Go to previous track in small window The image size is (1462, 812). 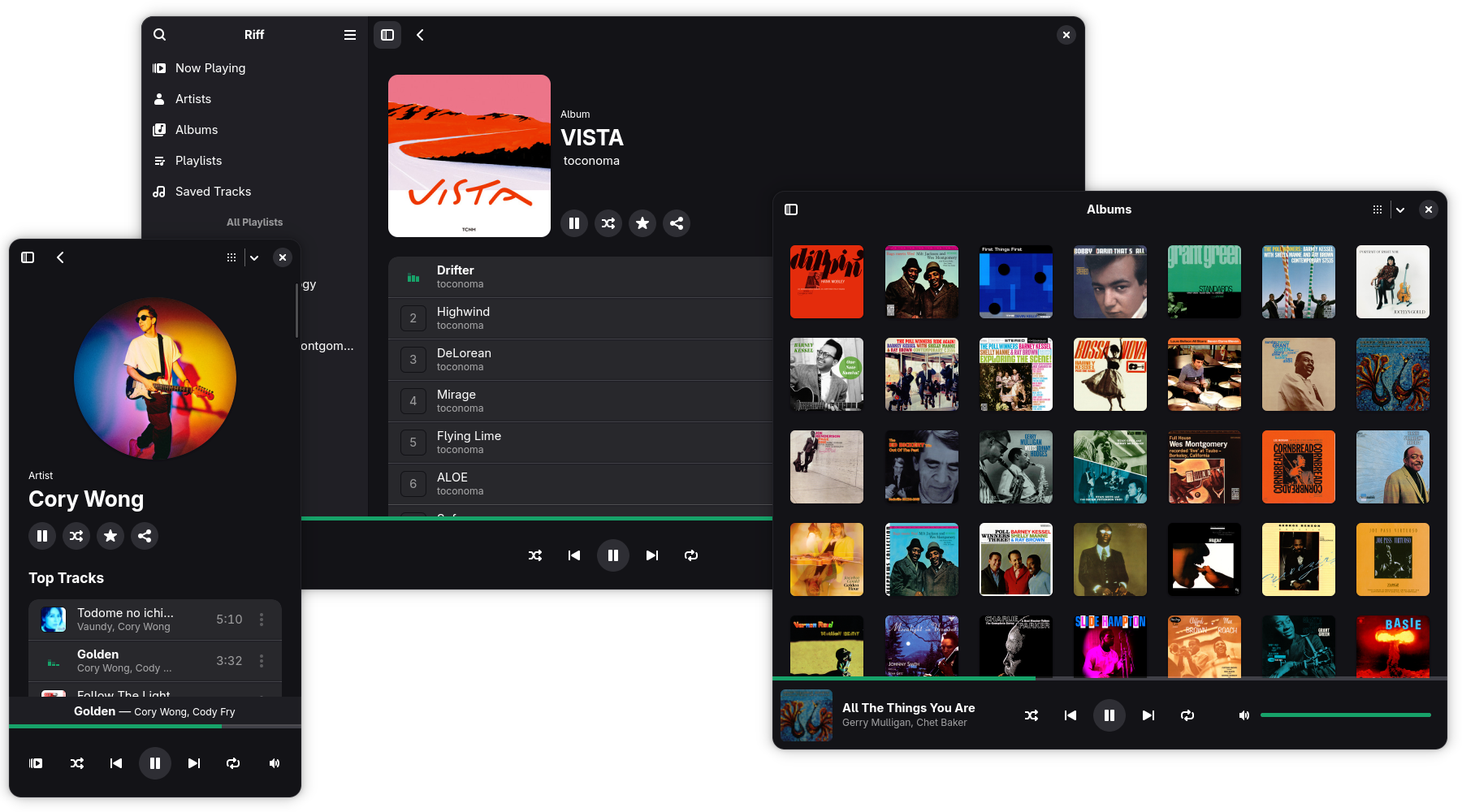pyautogui.click(x=116, y=763)
